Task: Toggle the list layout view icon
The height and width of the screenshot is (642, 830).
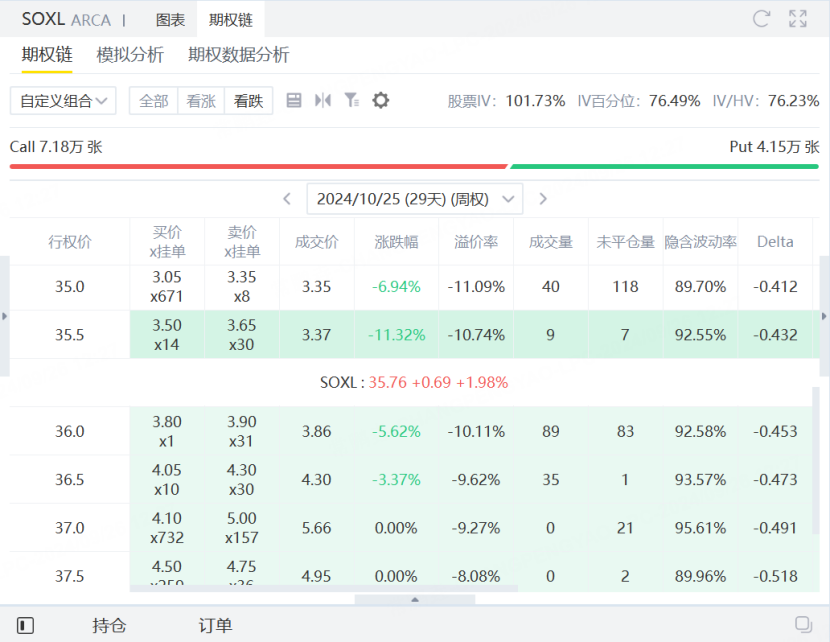Action: 294,100
